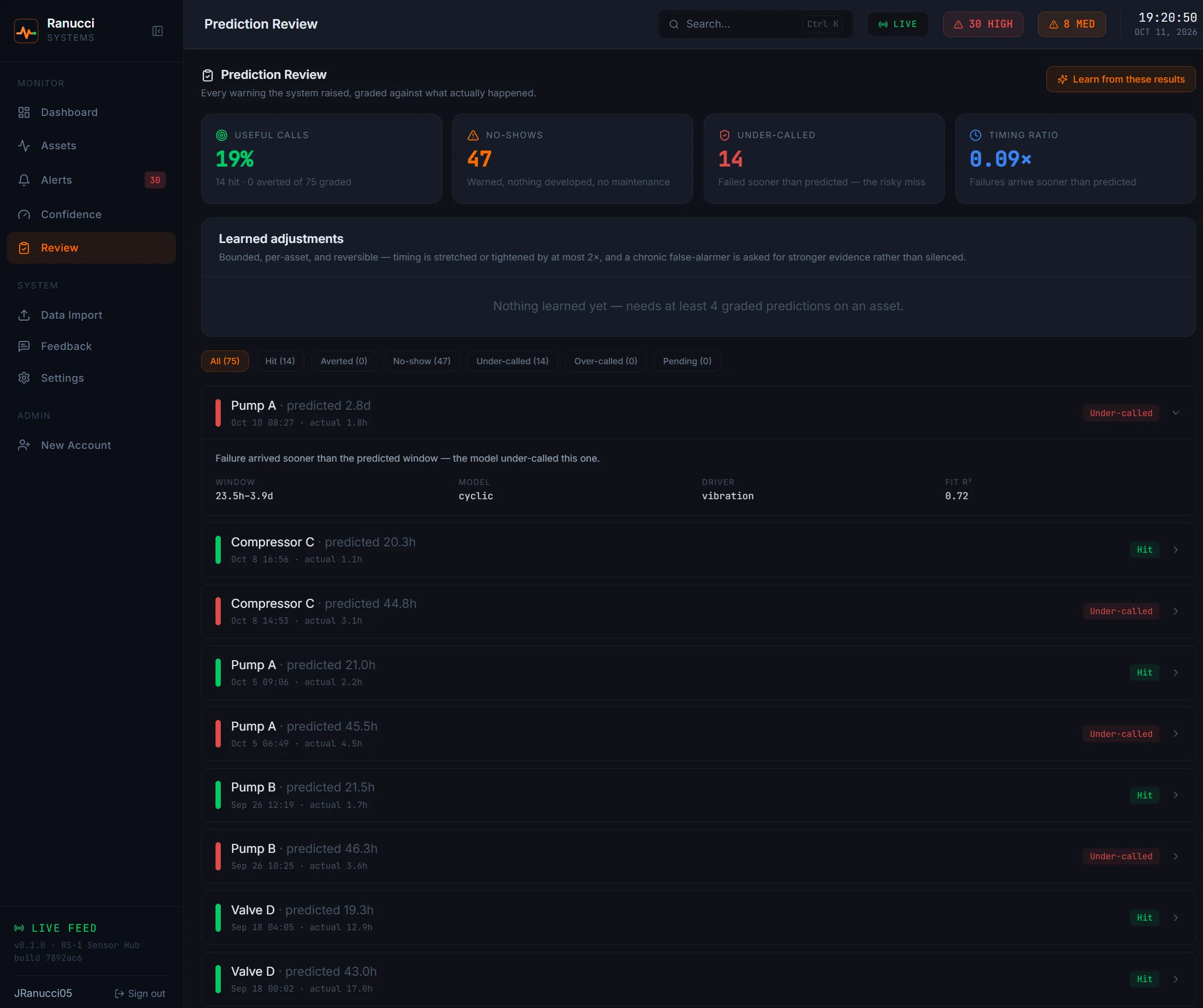This screenshot has height=1008, width=1203.
Task: Filter by Pending (0)
Action: click(687, 361)
